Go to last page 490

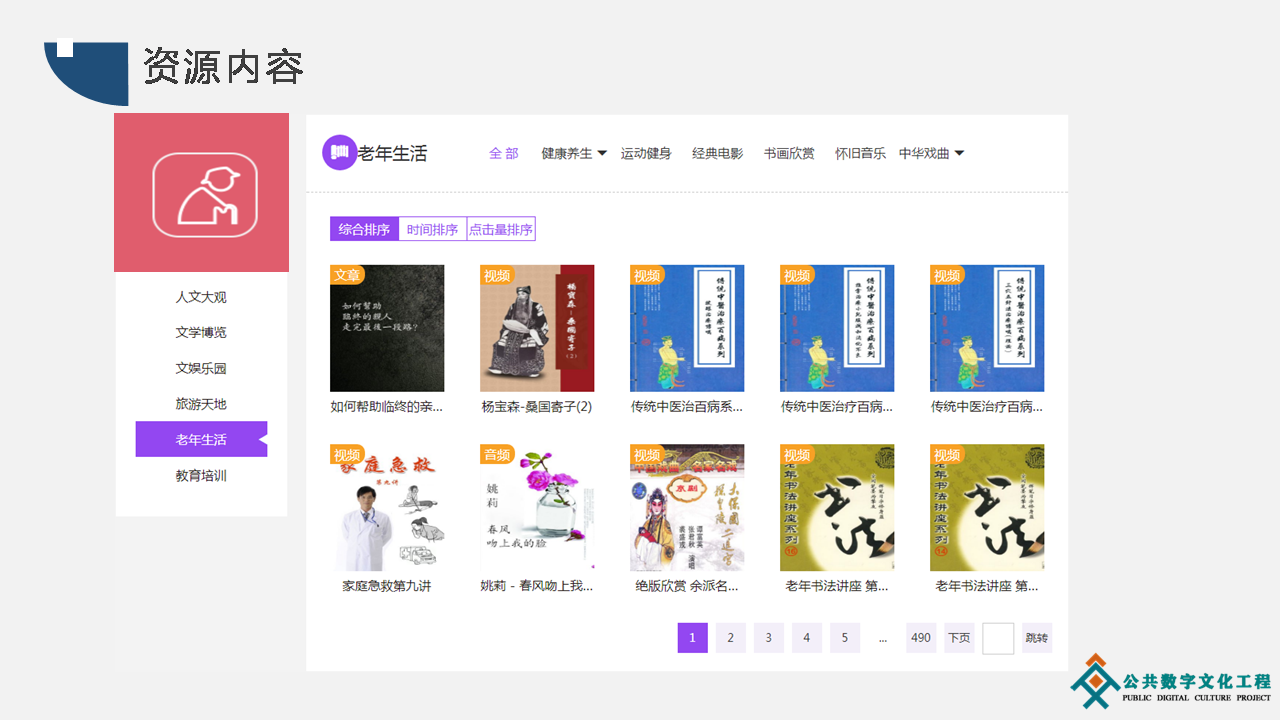921,638
